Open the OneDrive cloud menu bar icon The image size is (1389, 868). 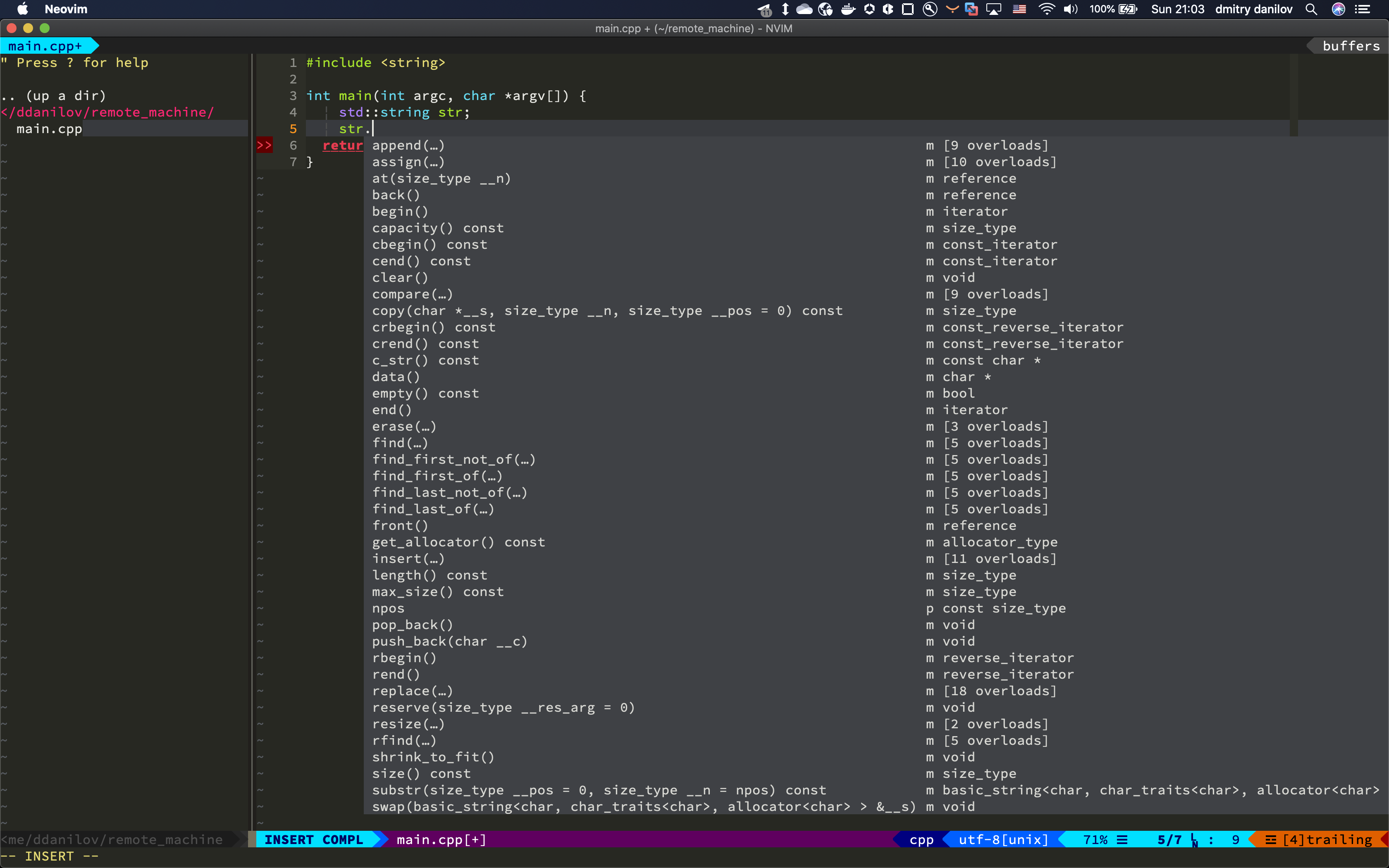804,9
